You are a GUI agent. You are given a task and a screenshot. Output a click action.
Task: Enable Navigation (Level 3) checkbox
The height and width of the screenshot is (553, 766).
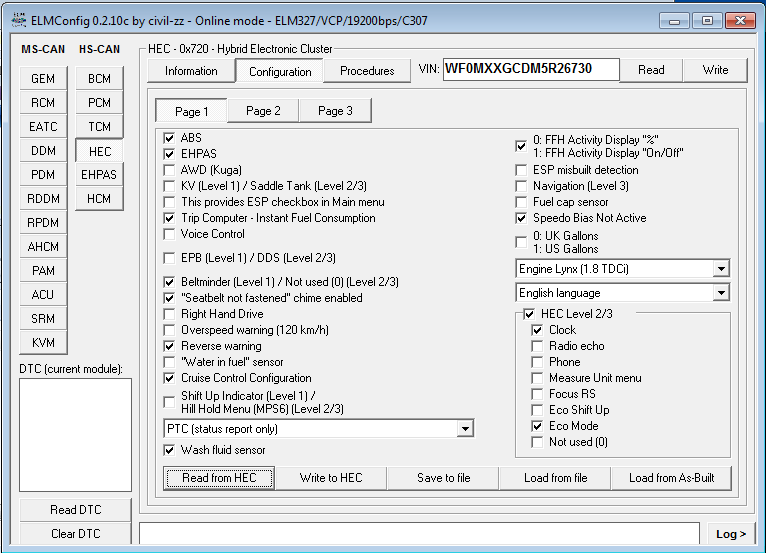click(x=522, y=186)
